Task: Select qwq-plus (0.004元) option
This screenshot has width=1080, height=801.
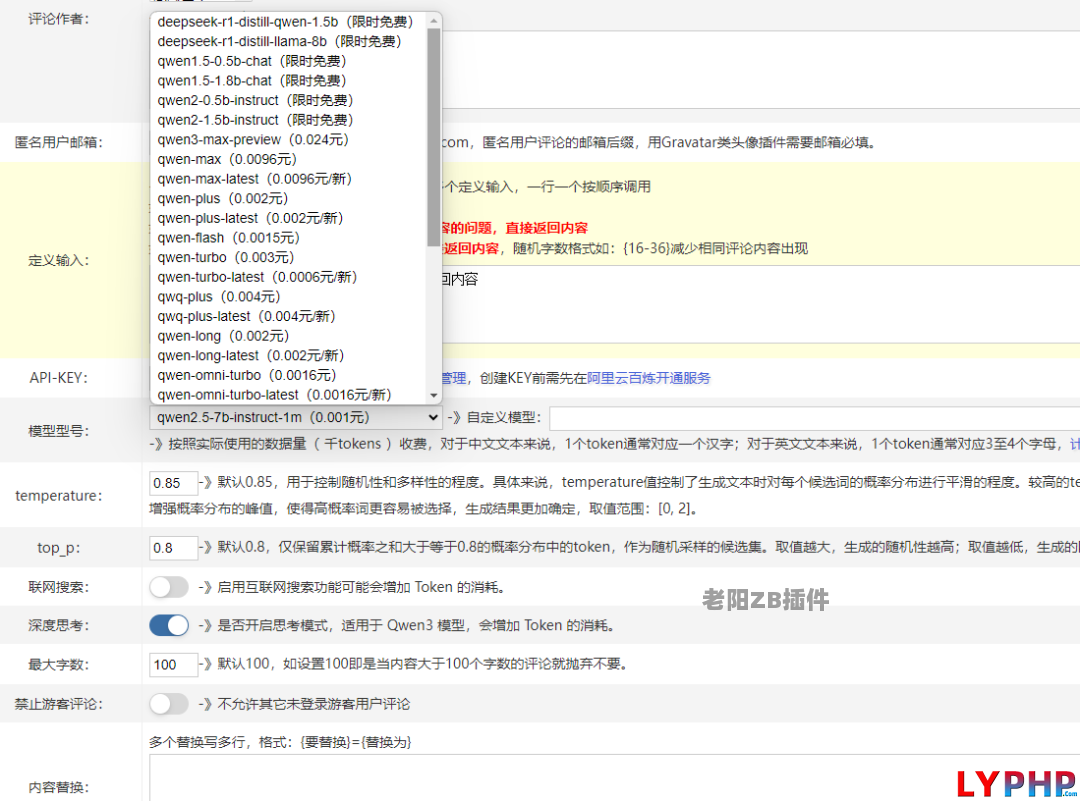Action: [289, 297]
